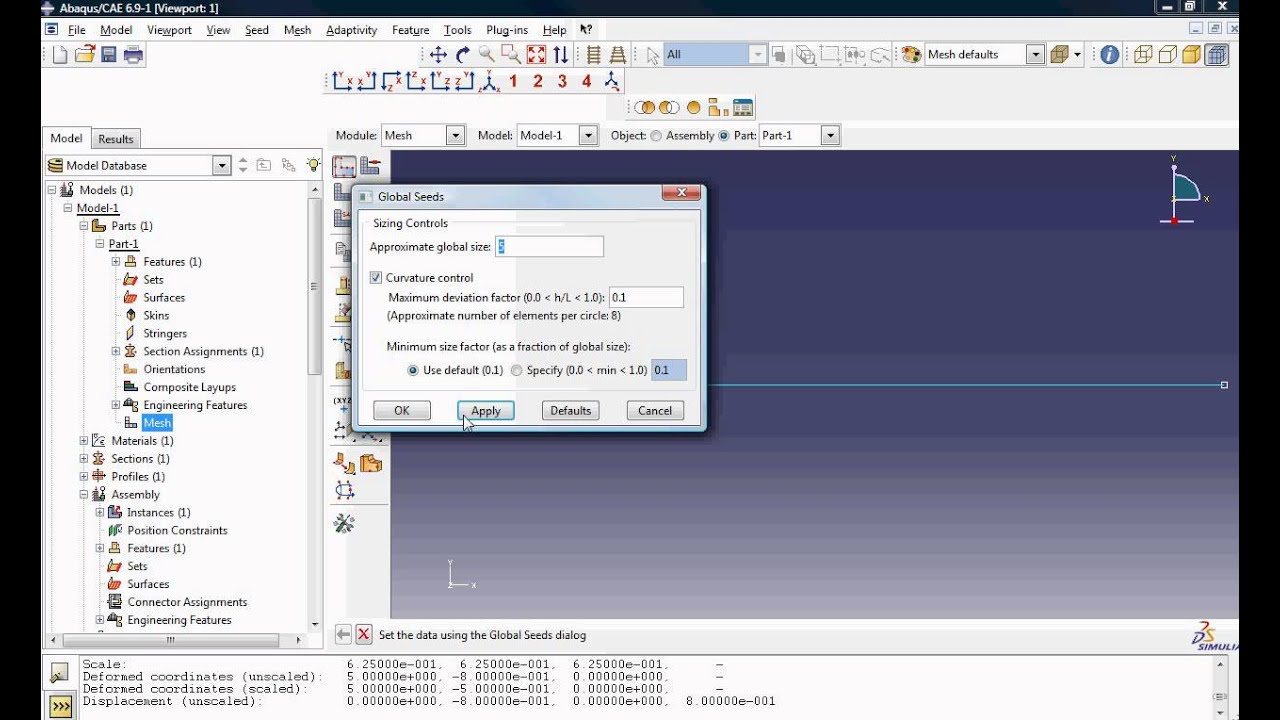
Task: Click the Auto-Fit View icon
Action: [536, 55]
